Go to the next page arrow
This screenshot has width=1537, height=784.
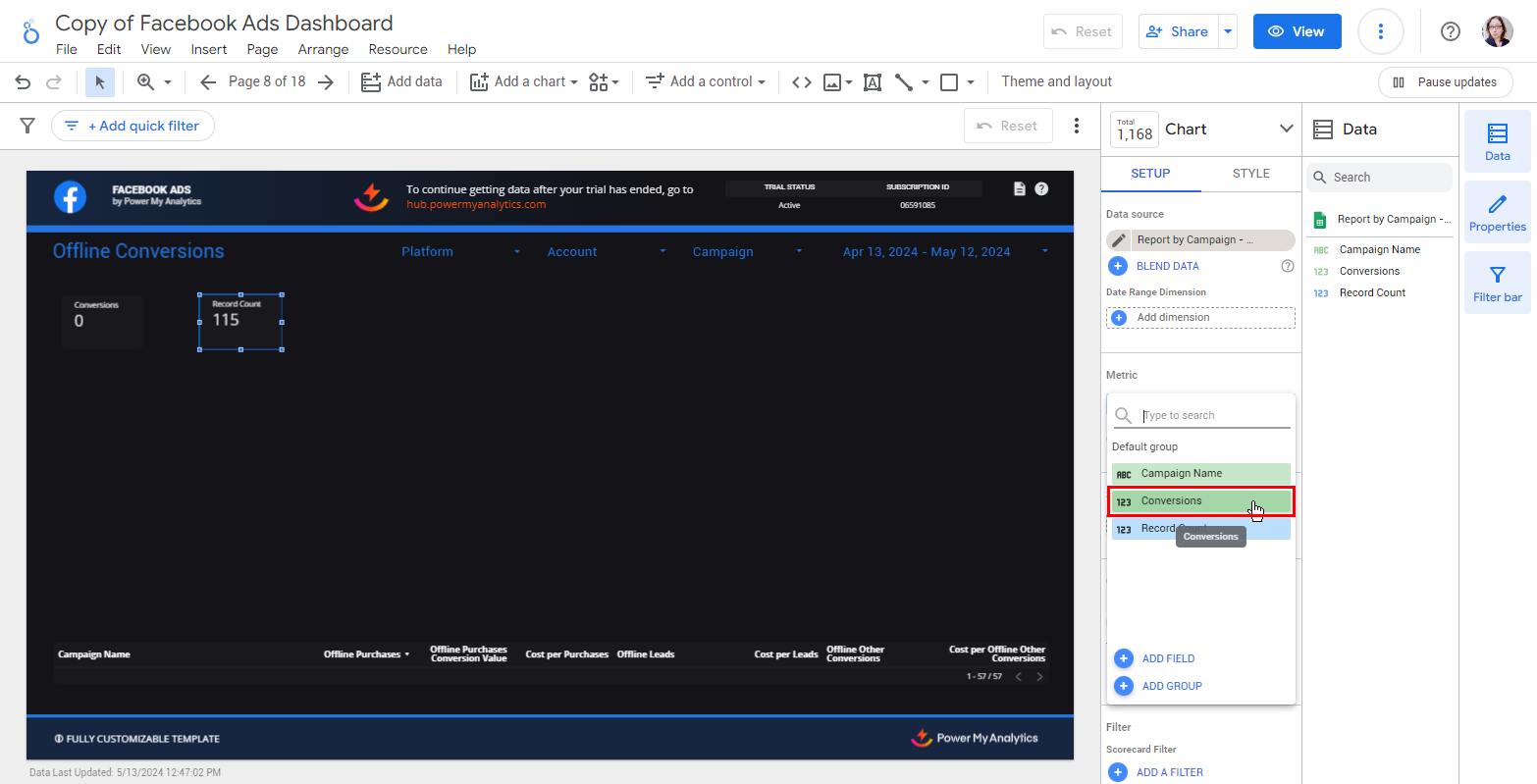pos(326,82)
